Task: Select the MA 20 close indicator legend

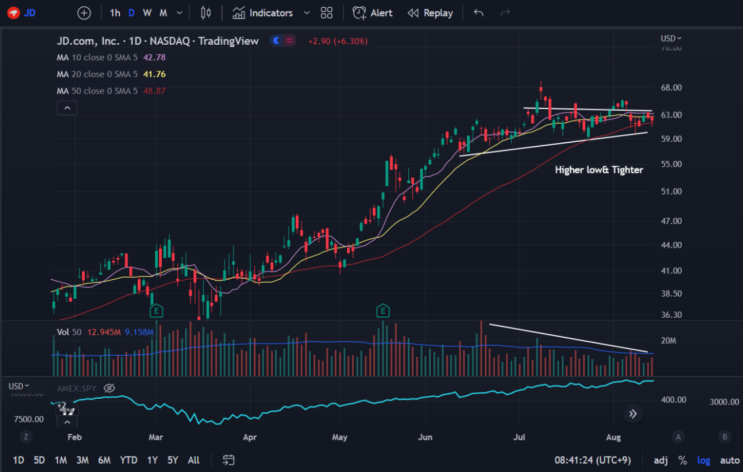Action: pos(111,74)
